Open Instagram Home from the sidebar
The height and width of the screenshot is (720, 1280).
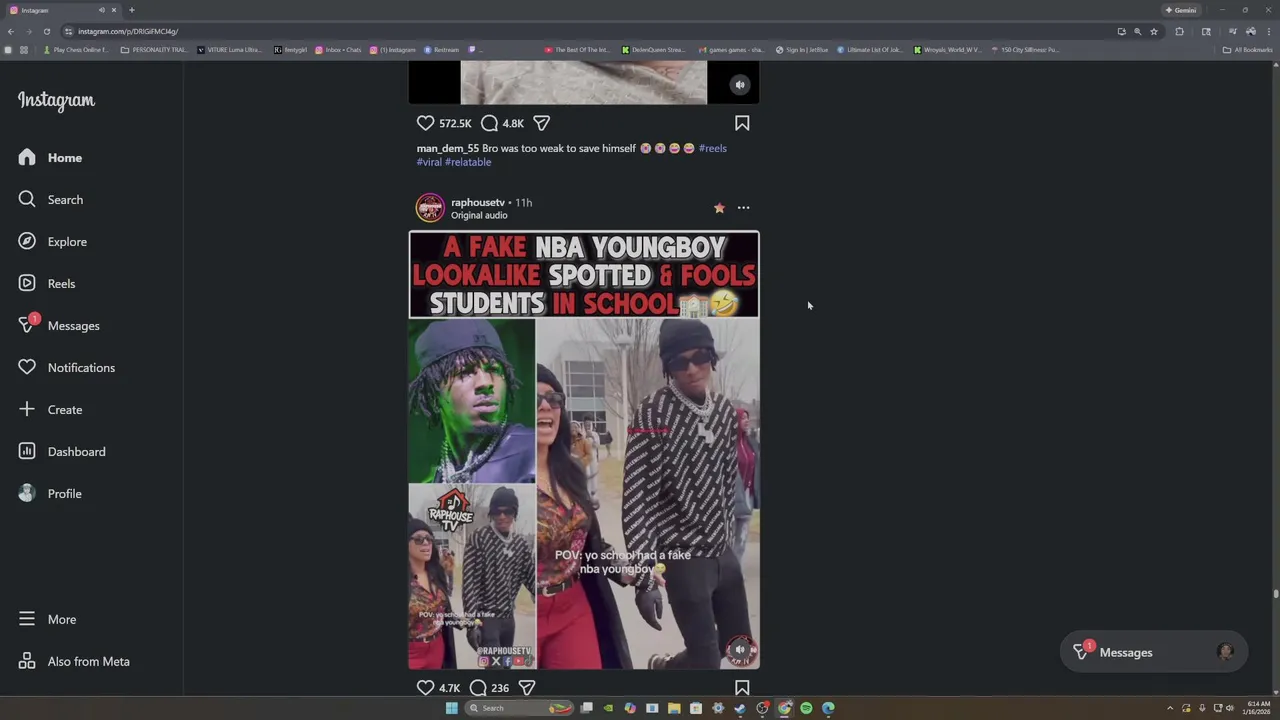point(50,158)
